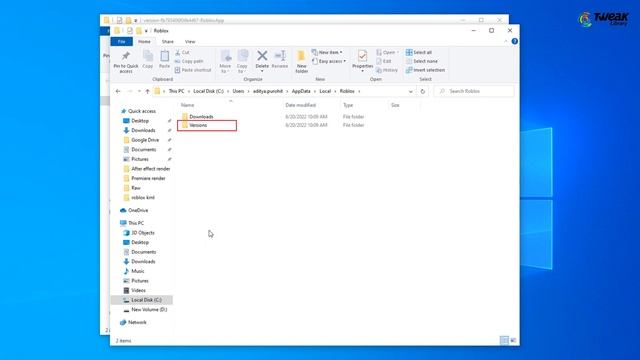The width and height of the screenshot is (640, 360).
Task: Click Local Disk (C:) in address path
Action: click(208, 91)
